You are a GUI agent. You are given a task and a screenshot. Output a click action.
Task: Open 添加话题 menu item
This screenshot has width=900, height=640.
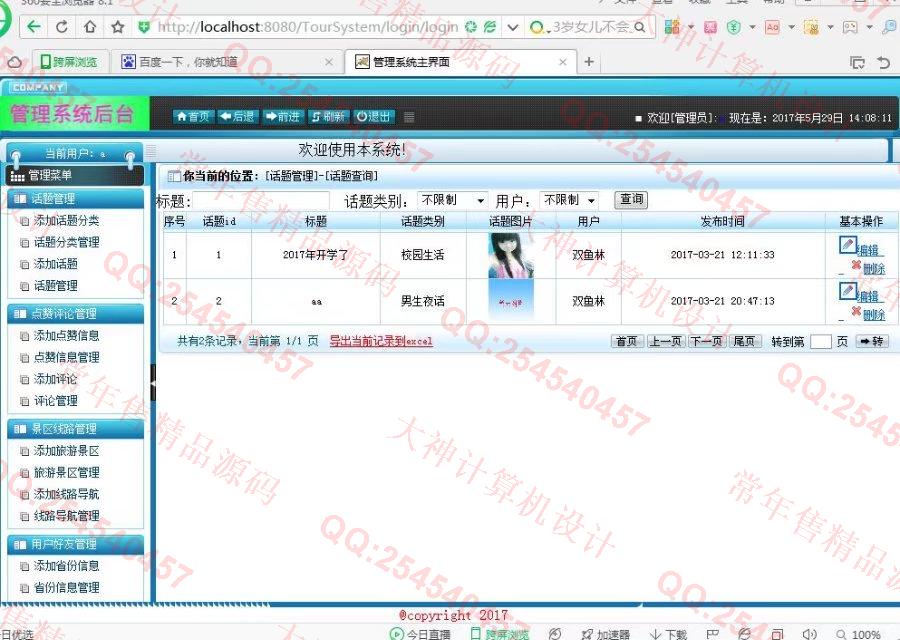pos(55,264)
